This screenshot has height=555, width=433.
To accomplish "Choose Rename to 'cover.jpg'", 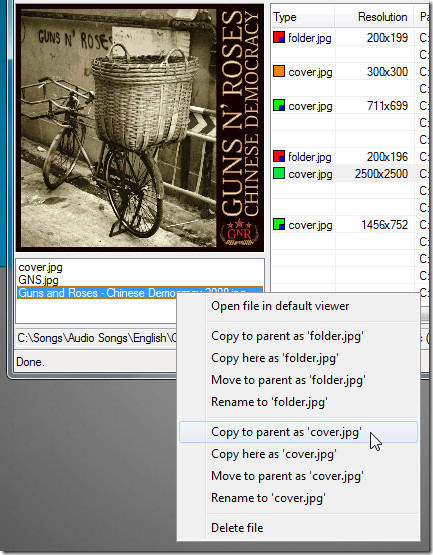I will (x=298, y=498).
